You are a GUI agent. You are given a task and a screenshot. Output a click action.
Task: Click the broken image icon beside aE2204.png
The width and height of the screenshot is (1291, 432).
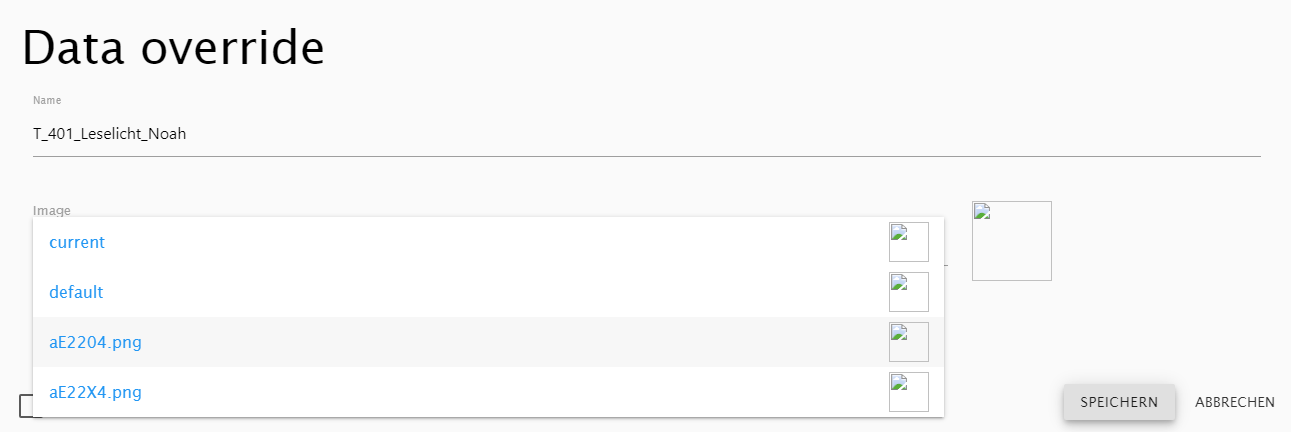coord(908,342)
